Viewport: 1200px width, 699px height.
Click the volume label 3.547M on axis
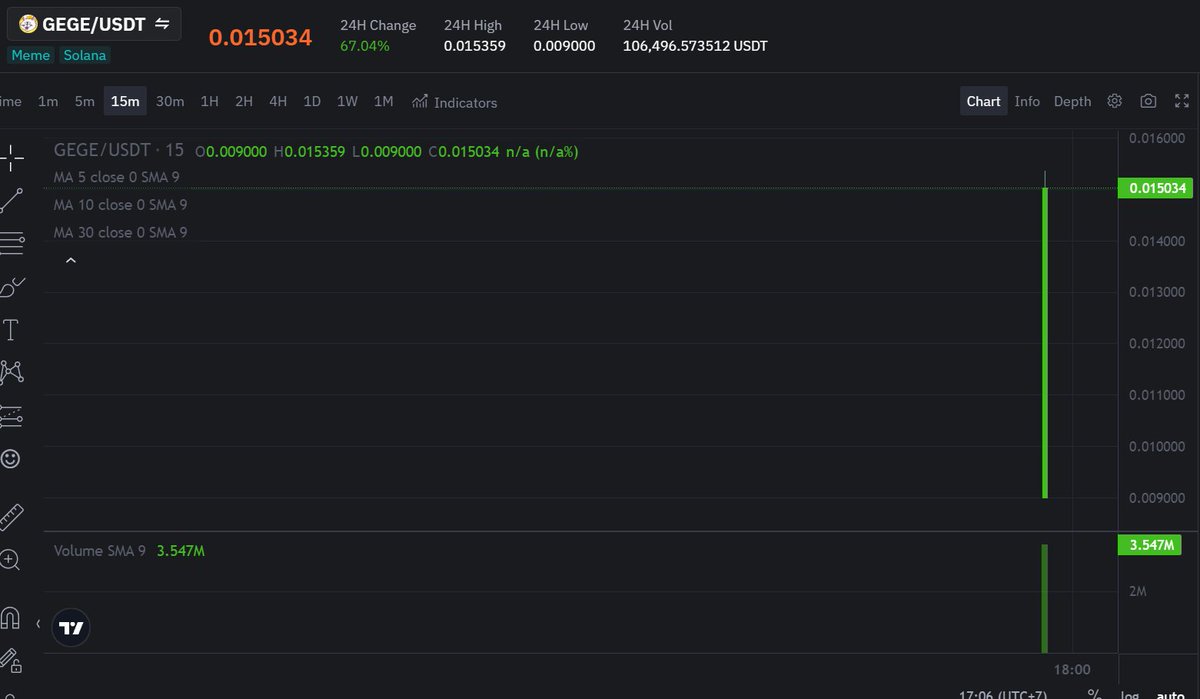pyautogui.click(x=1149, y=545)
